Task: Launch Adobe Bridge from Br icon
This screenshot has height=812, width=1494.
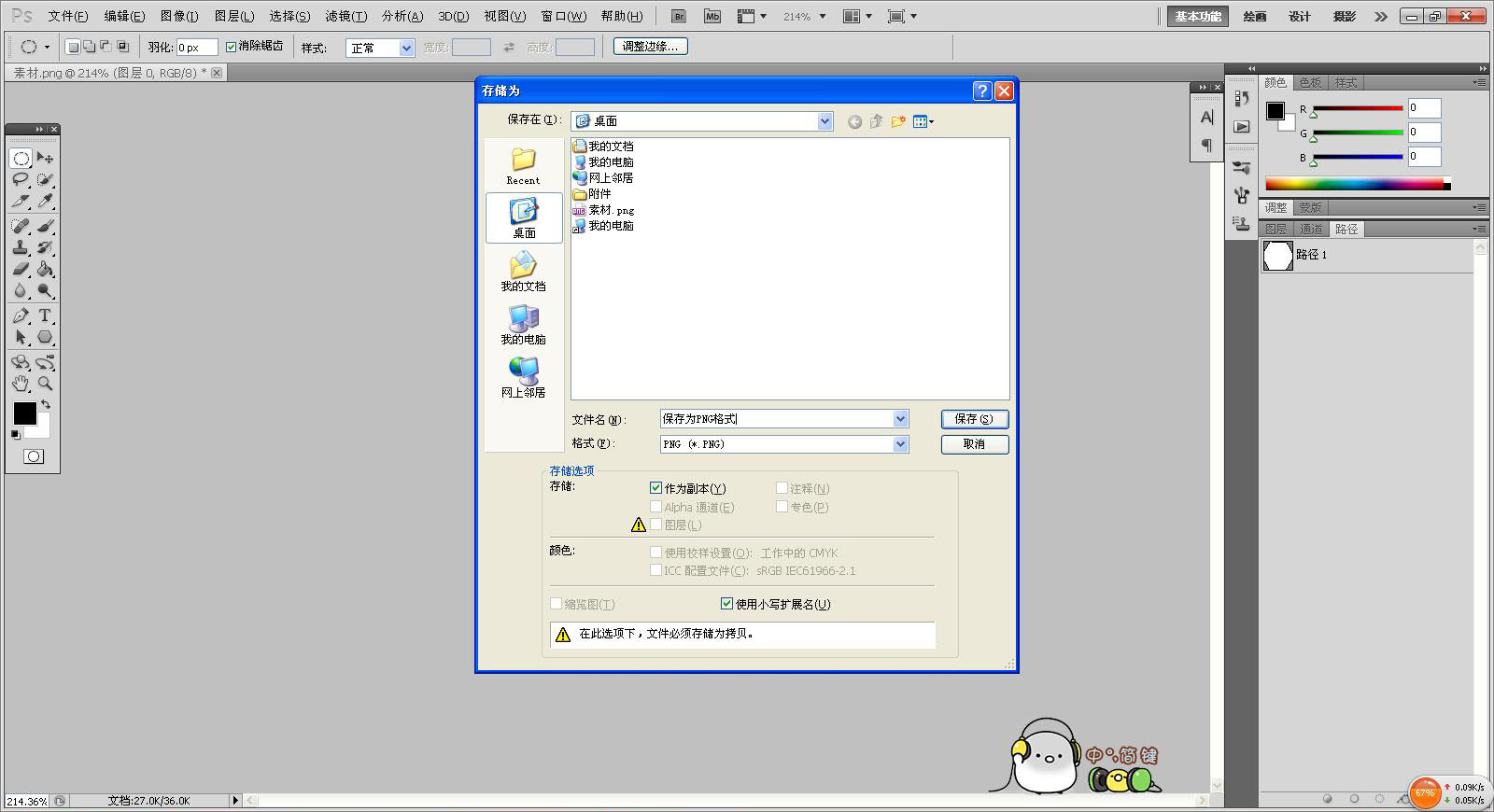Action: click(x=679, y=16)
